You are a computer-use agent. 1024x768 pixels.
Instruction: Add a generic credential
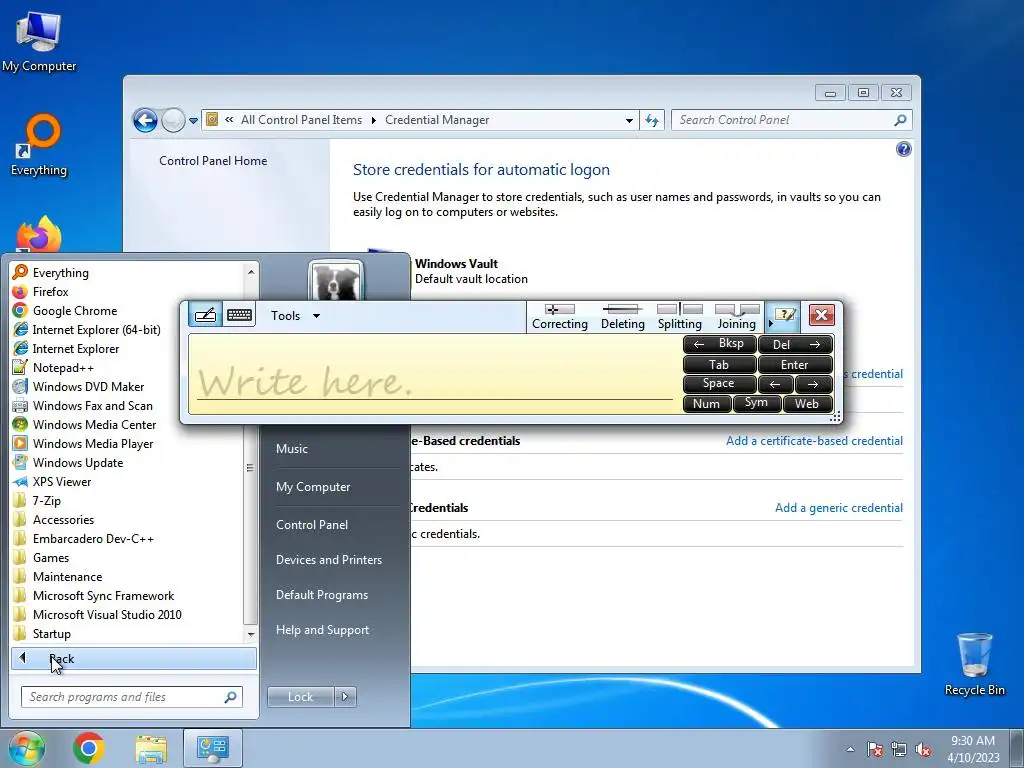pyautogui.click(x=839, y=508)
